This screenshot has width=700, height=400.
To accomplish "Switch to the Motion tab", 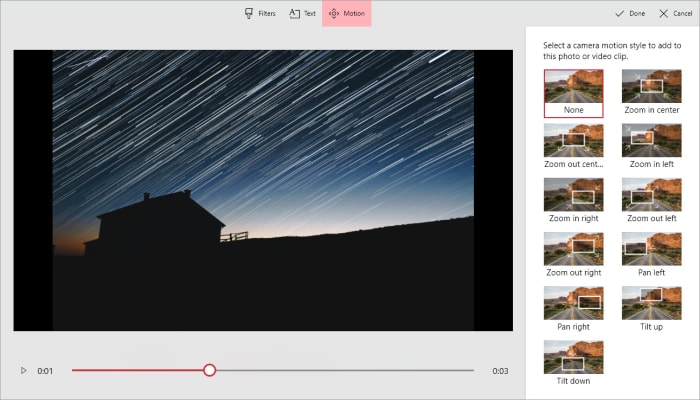I will [x=347, y=13].
